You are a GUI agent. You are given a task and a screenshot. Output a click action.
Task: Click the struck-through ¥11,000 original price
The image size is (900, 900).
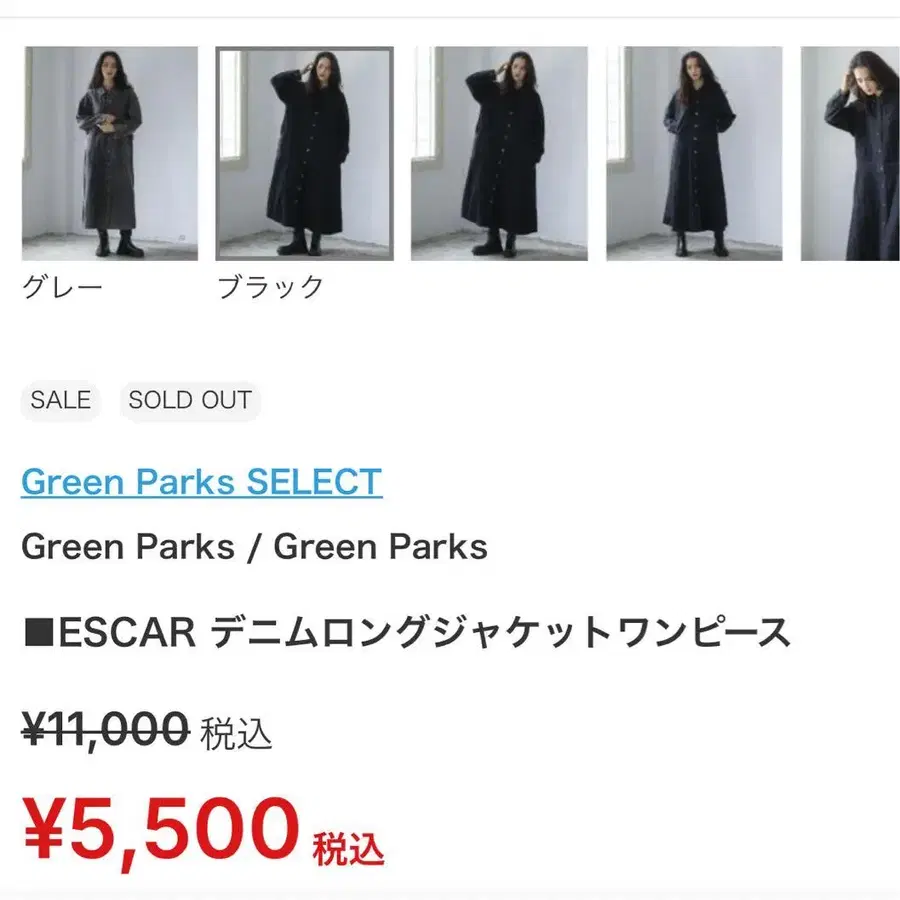(106, 728)
